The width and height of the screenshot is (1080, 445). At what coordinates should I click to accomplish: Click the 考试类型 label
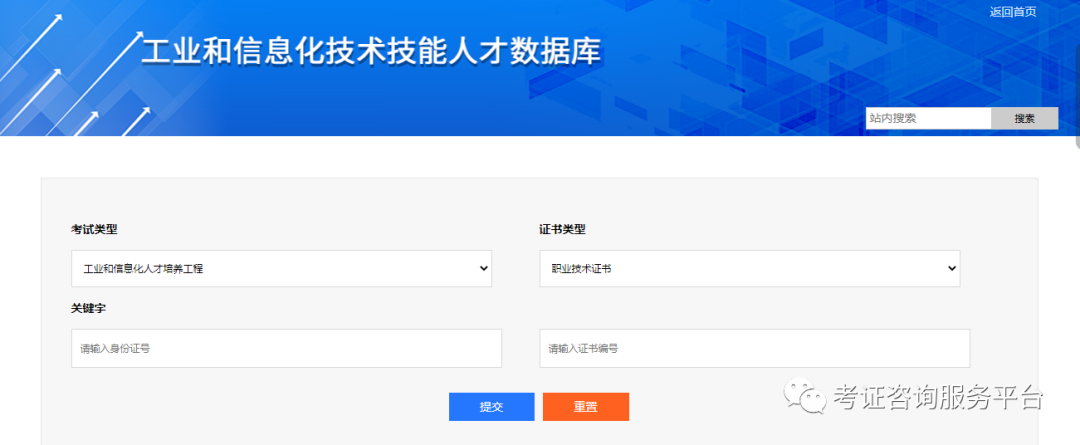(94, 229)
